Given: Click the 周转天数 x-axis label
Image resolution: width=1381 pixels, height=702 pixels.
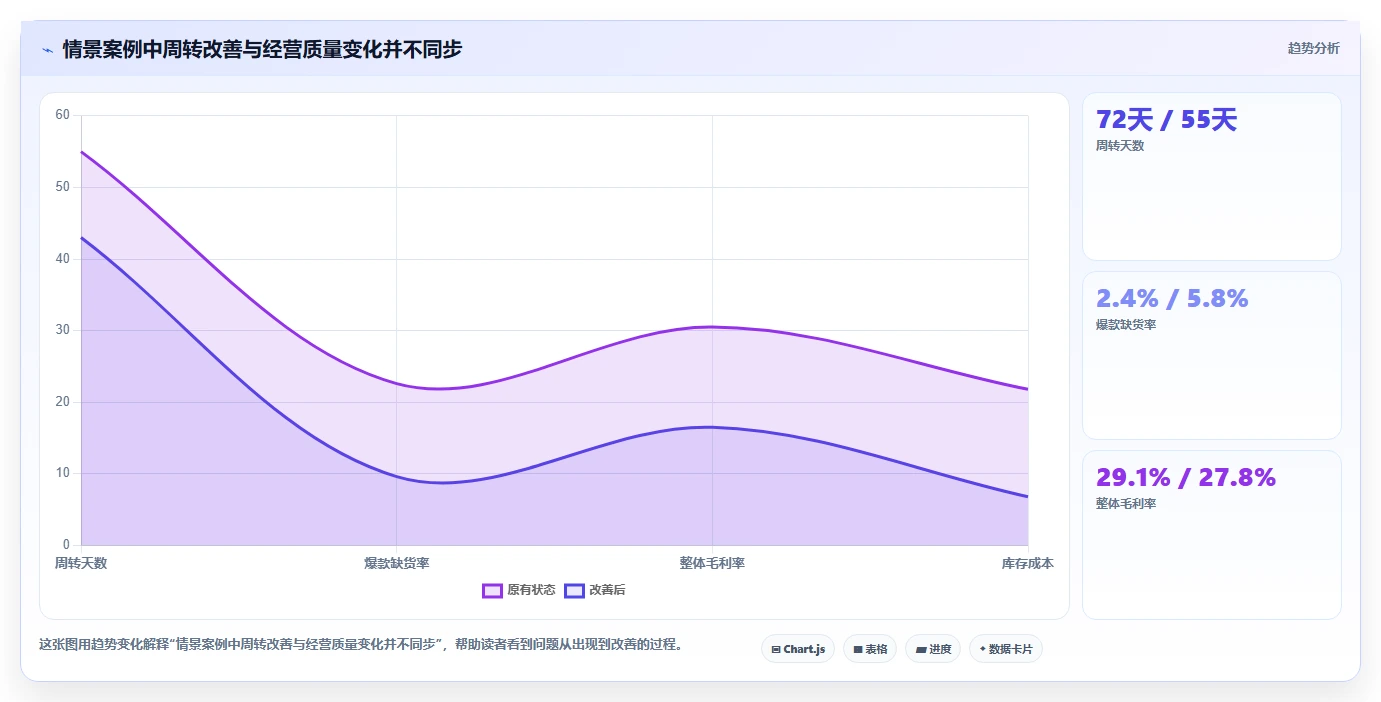Looking at the screenshot, I should tap(81, 563).
